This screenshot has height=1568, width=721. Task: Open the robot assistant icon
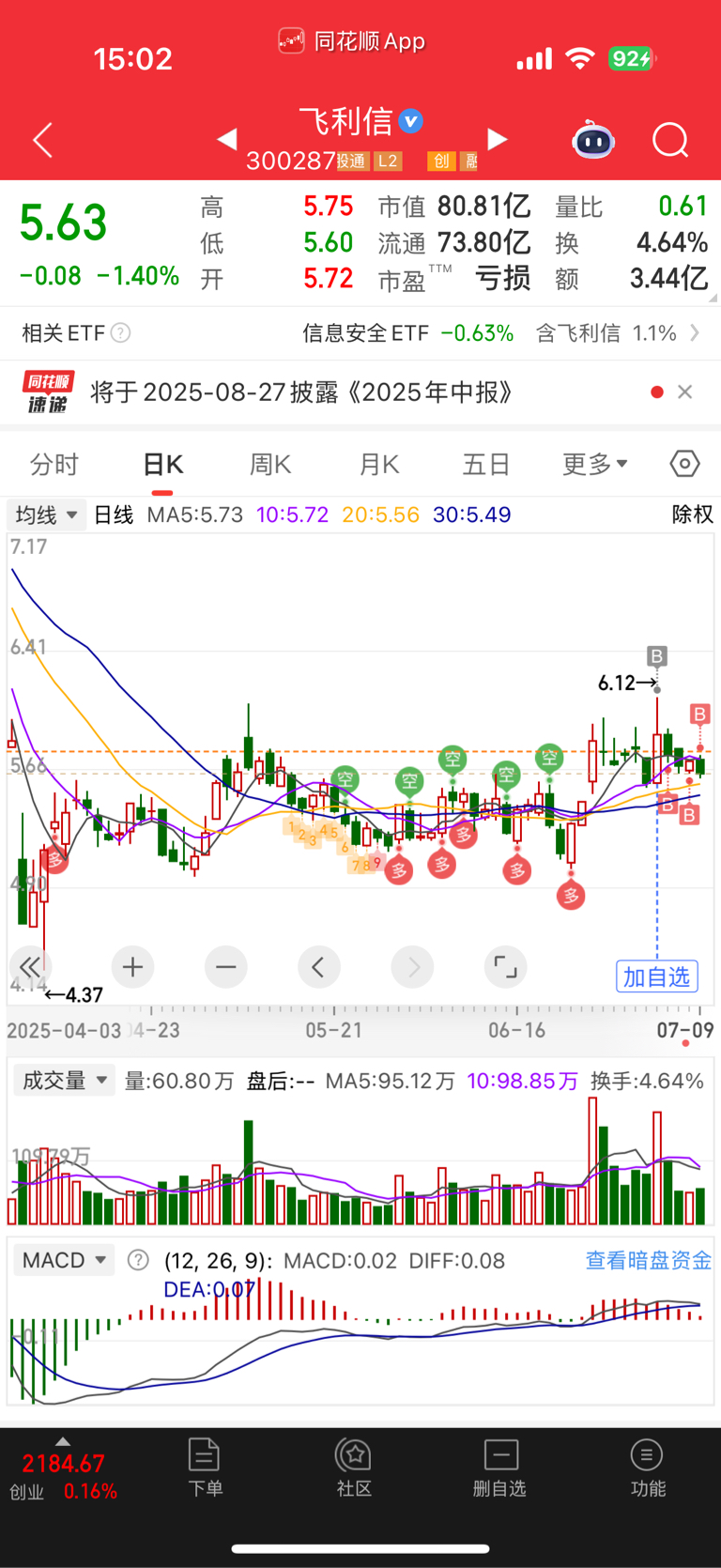(593, 141)
